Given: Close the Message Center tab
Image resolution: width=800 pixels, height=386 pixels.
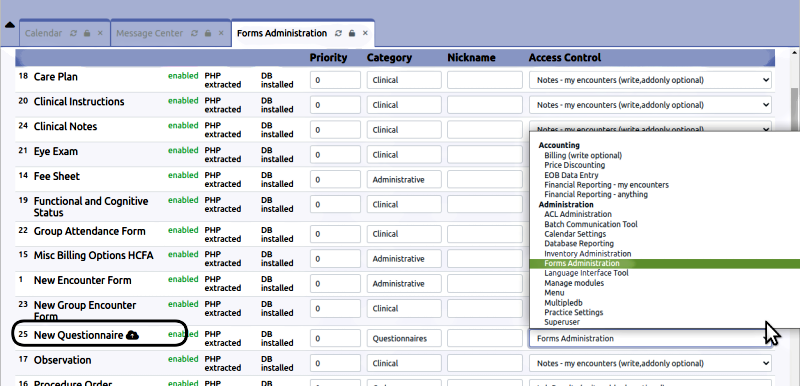Looking at the screenshot, I should pos(221,33).
